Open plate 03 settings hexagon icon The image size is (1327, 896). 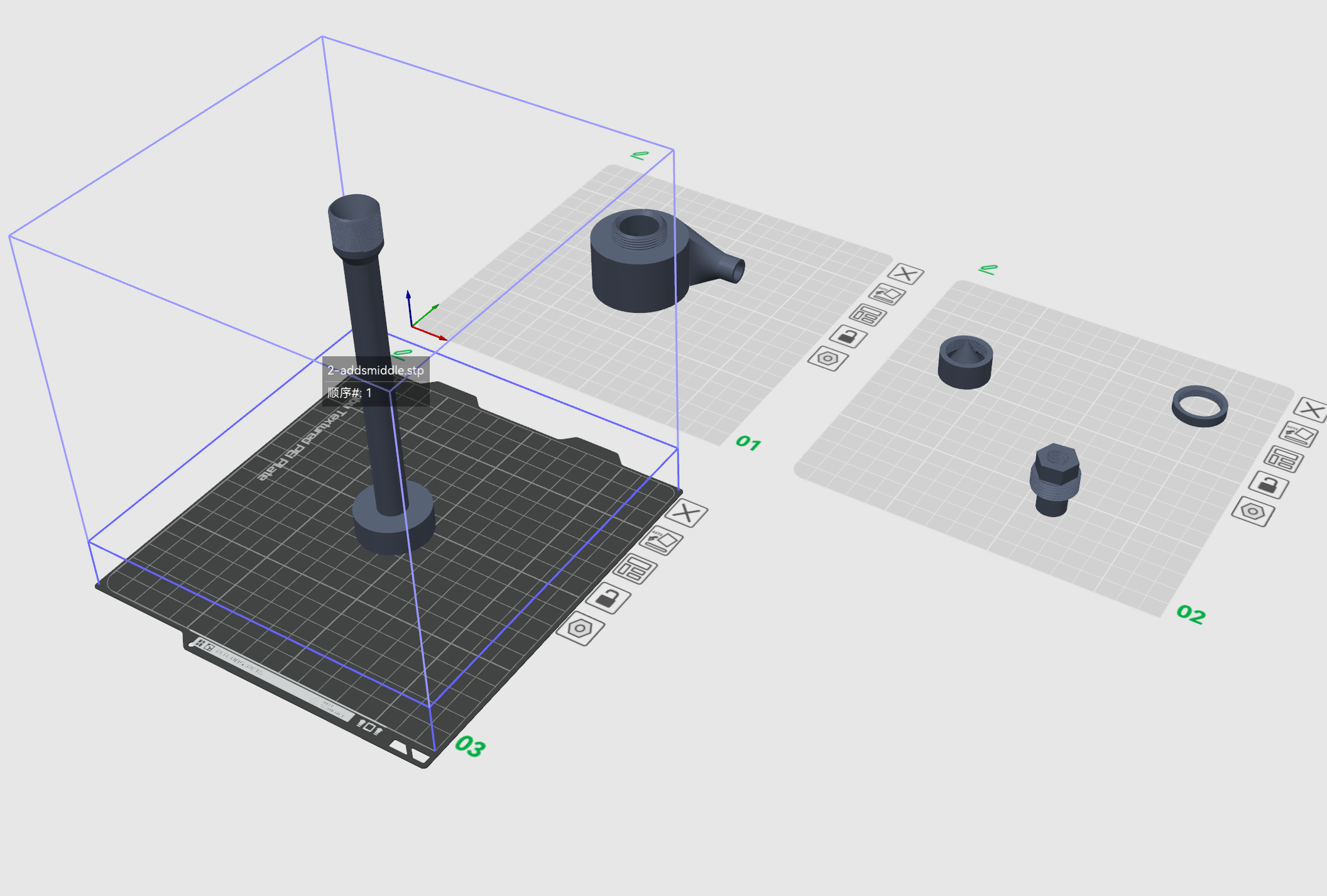tap(581, 629)
